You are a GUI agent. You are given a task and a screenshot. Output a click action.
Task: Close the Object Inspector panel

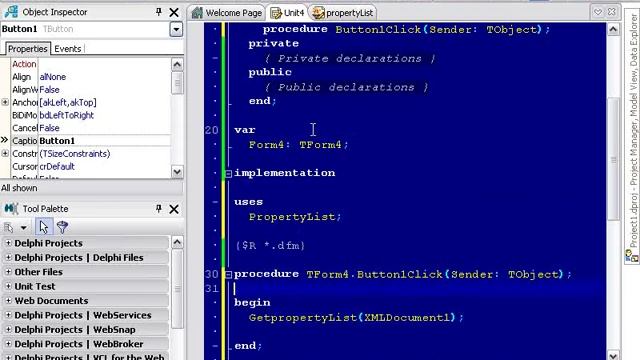click(174, 12)
